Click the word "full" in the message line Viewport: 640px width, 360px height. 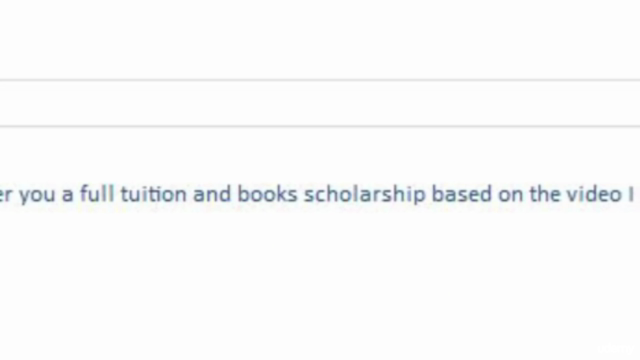(x=97, y=194)
